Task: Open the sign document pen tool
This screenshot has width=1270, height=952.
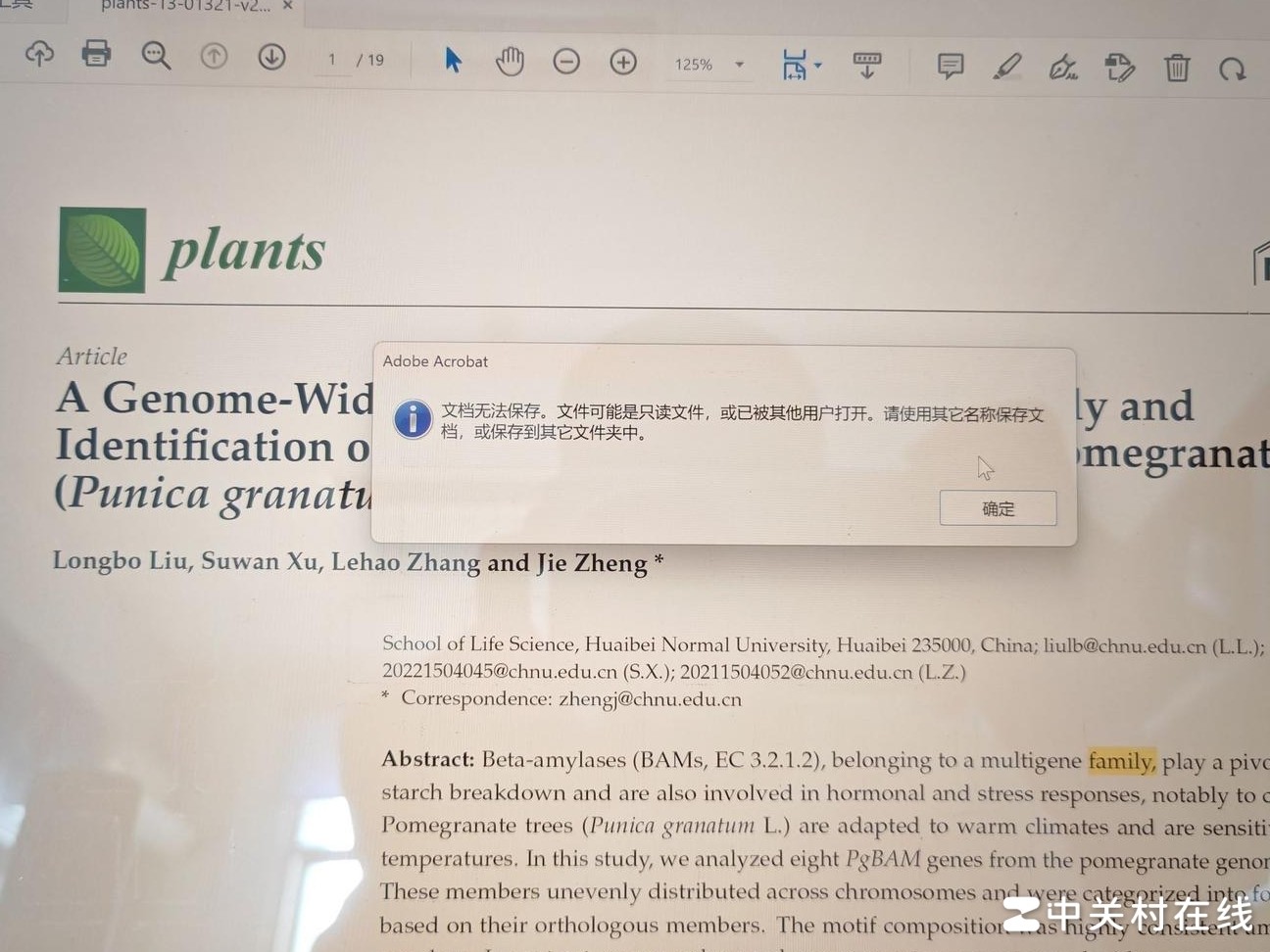Action: (1062, 68)
